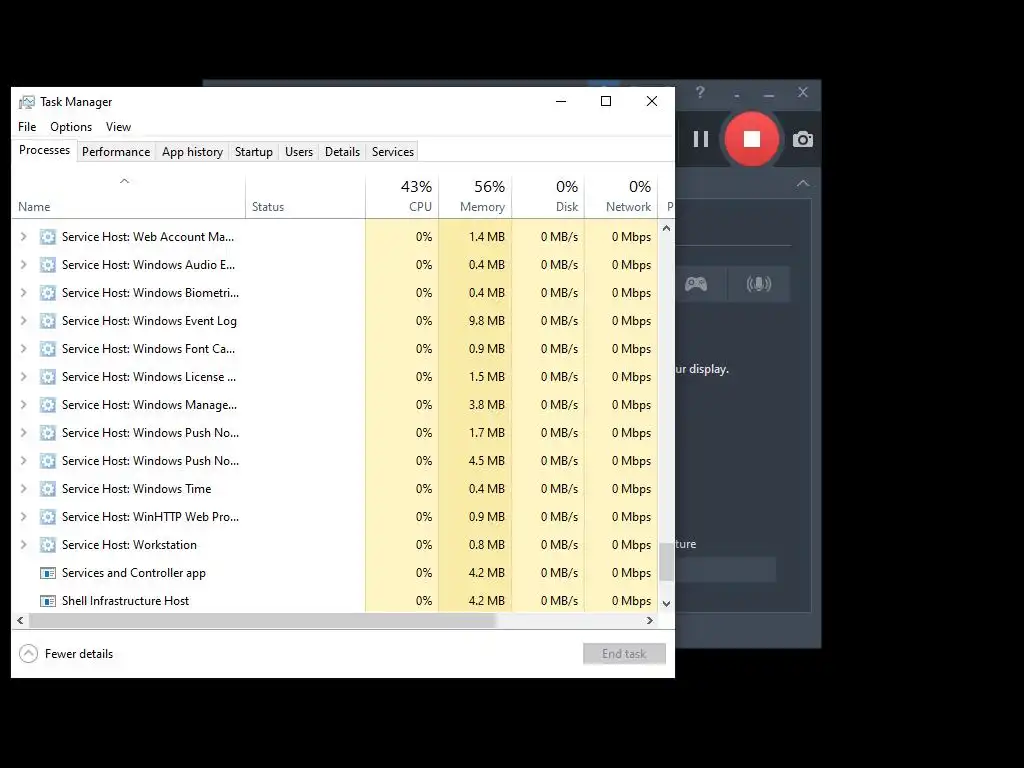Expand Service Host: Windows Event Log row
1024x768 pixels.
click(x=24, y=321)
